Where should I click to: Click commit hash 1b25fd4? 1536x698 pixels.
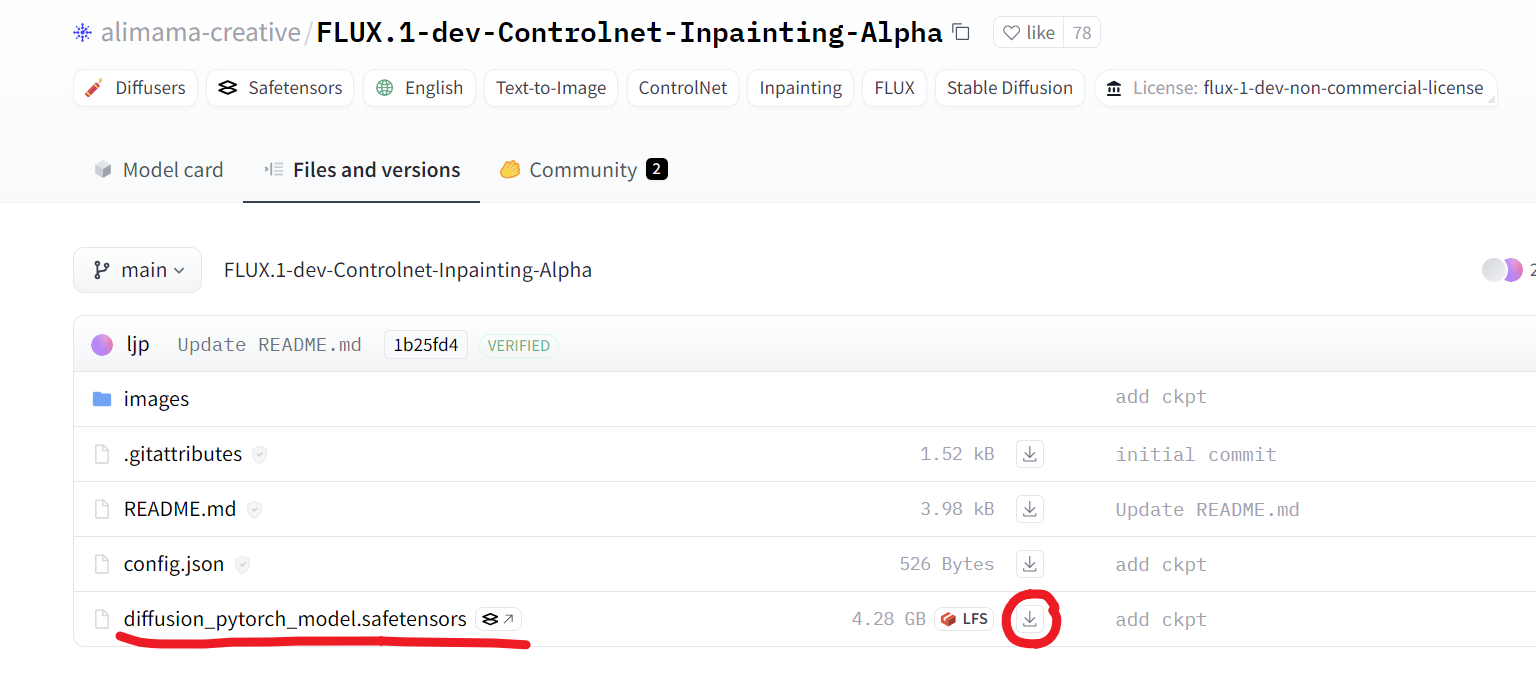click(x=425, y=345)
